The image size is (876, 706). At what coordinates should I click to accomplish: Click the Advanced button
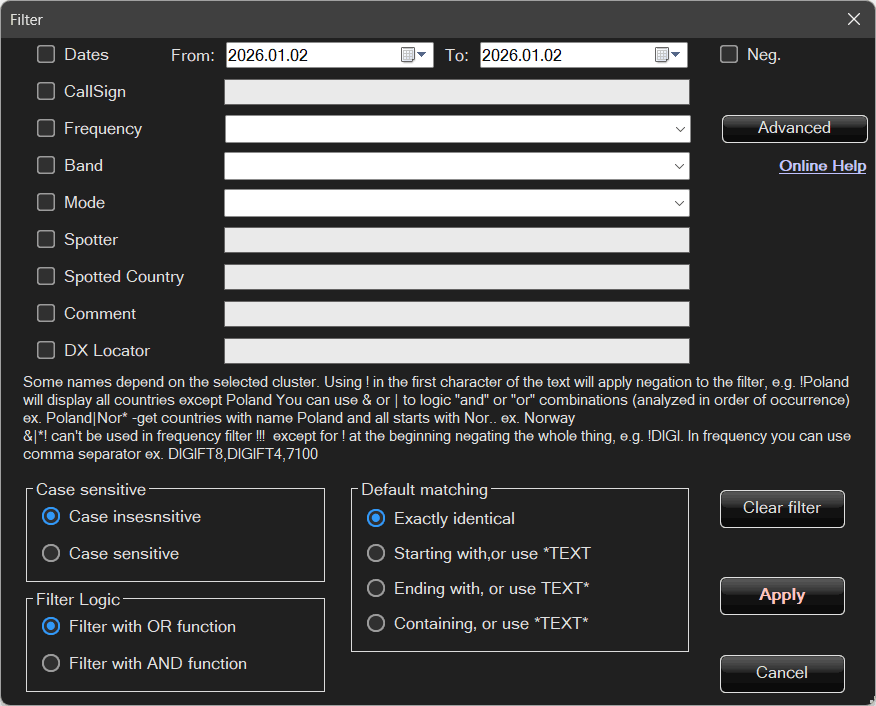point(794,128)
